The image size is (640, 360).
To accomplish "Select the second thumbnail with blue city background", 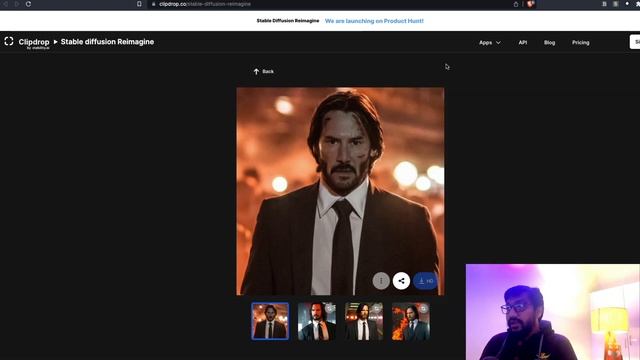I will tap(317, 321).
